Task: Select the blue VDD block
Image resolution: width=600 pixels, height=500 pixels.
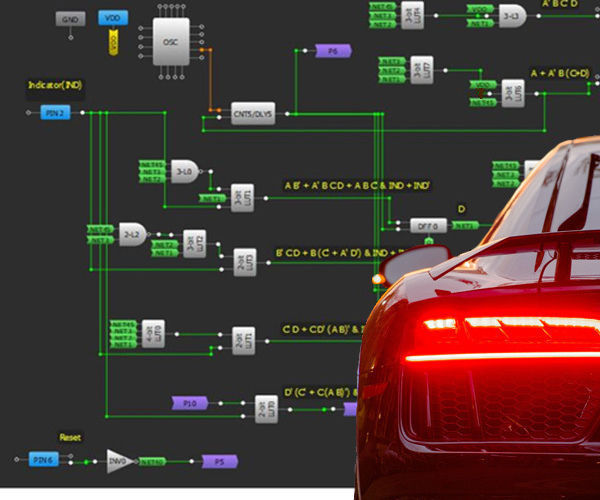Action: point(113,18)
